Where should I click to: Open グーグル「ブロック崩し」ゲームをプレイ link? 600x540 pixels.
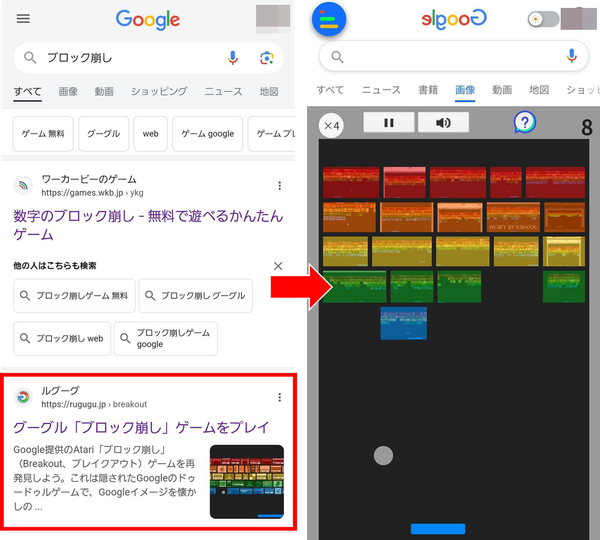pos(141,427)
